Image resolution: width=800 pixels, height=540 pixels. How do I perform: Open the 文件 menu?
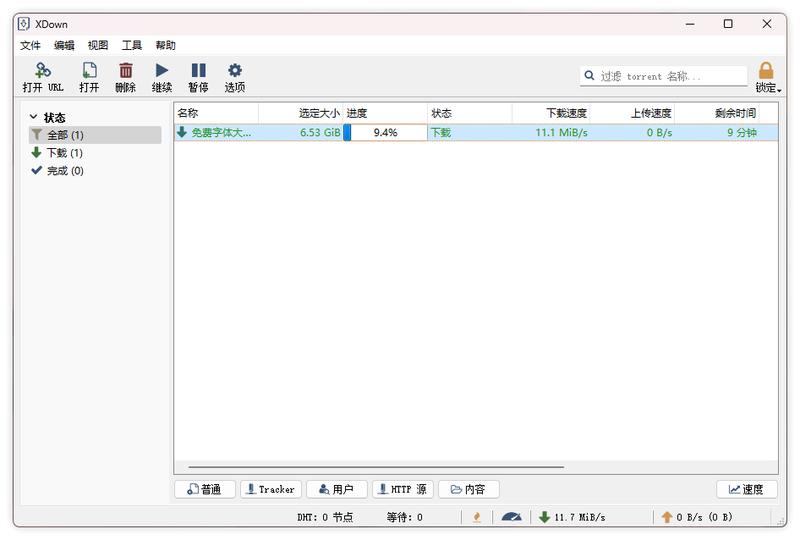tap(30, 45)
